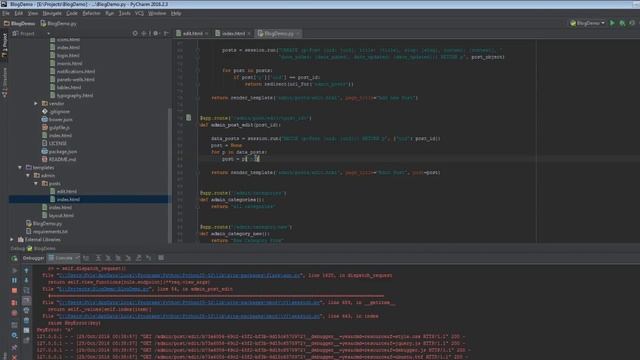Close the edit.html editor tab
Viewport: 640px width, 360px height.
point(207,33)
